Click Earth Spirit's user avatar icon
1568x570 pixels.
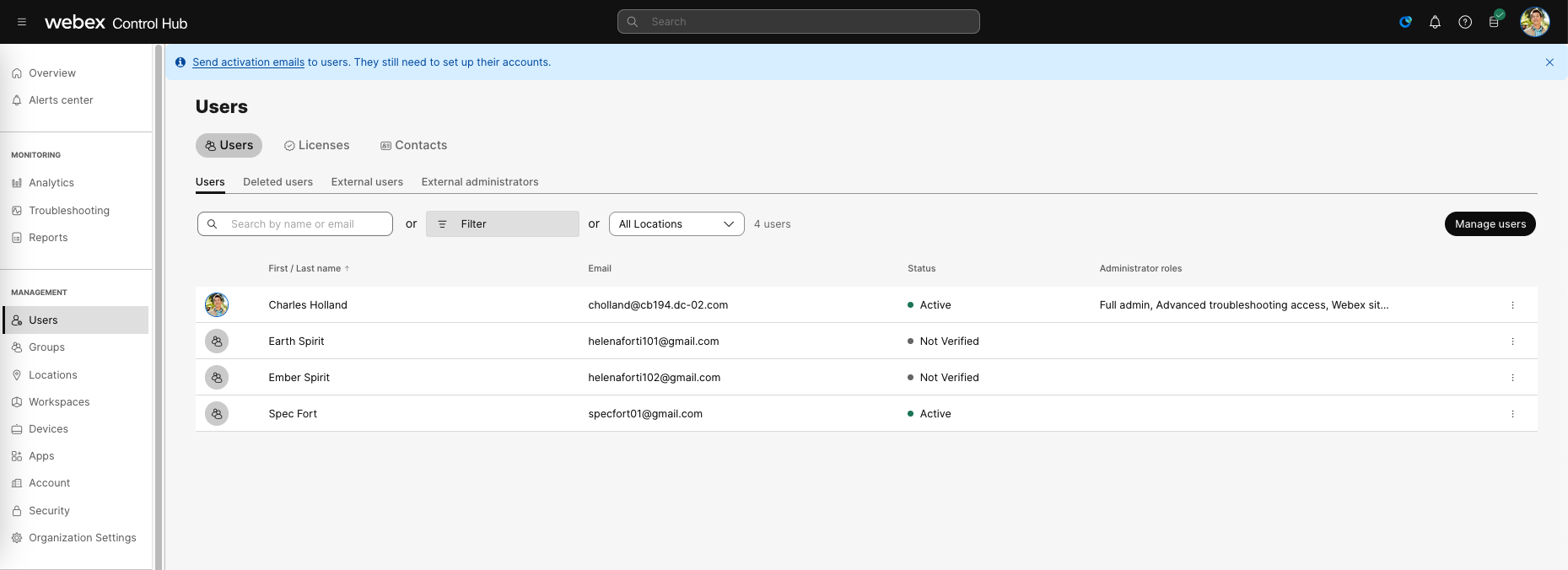pyautogui.click(x=217, y=341)
